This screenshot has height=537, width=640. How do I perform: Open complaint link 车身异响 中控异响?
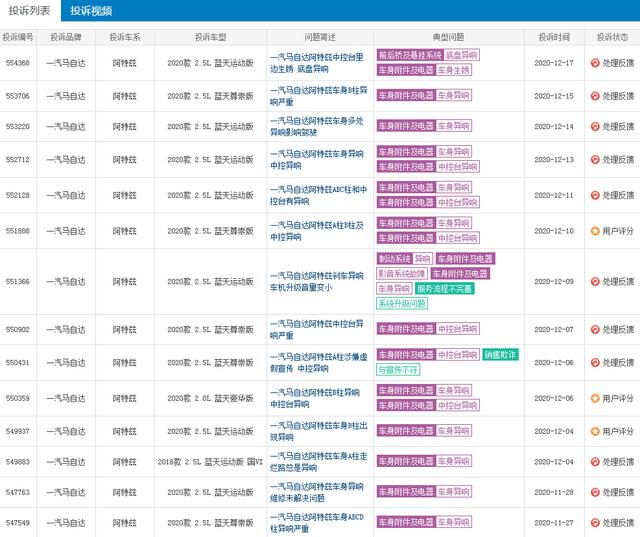(317, 160)
